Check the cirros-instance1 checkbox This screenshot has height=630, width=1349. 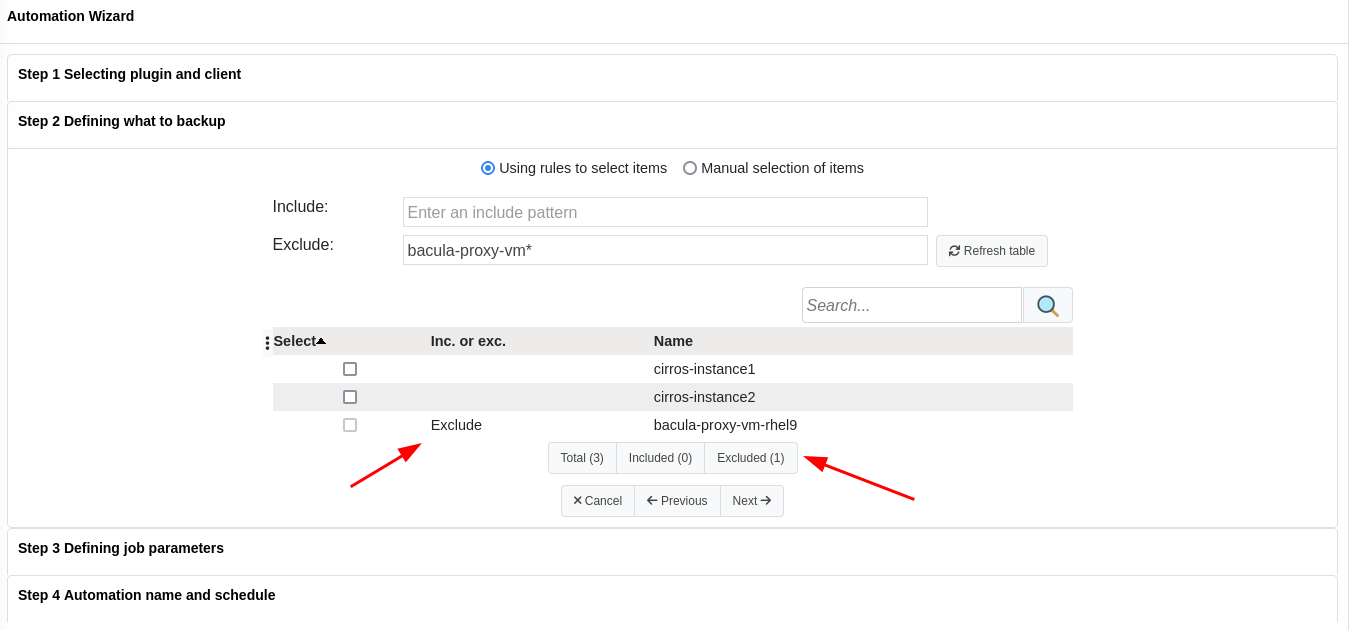coord(350,369)
